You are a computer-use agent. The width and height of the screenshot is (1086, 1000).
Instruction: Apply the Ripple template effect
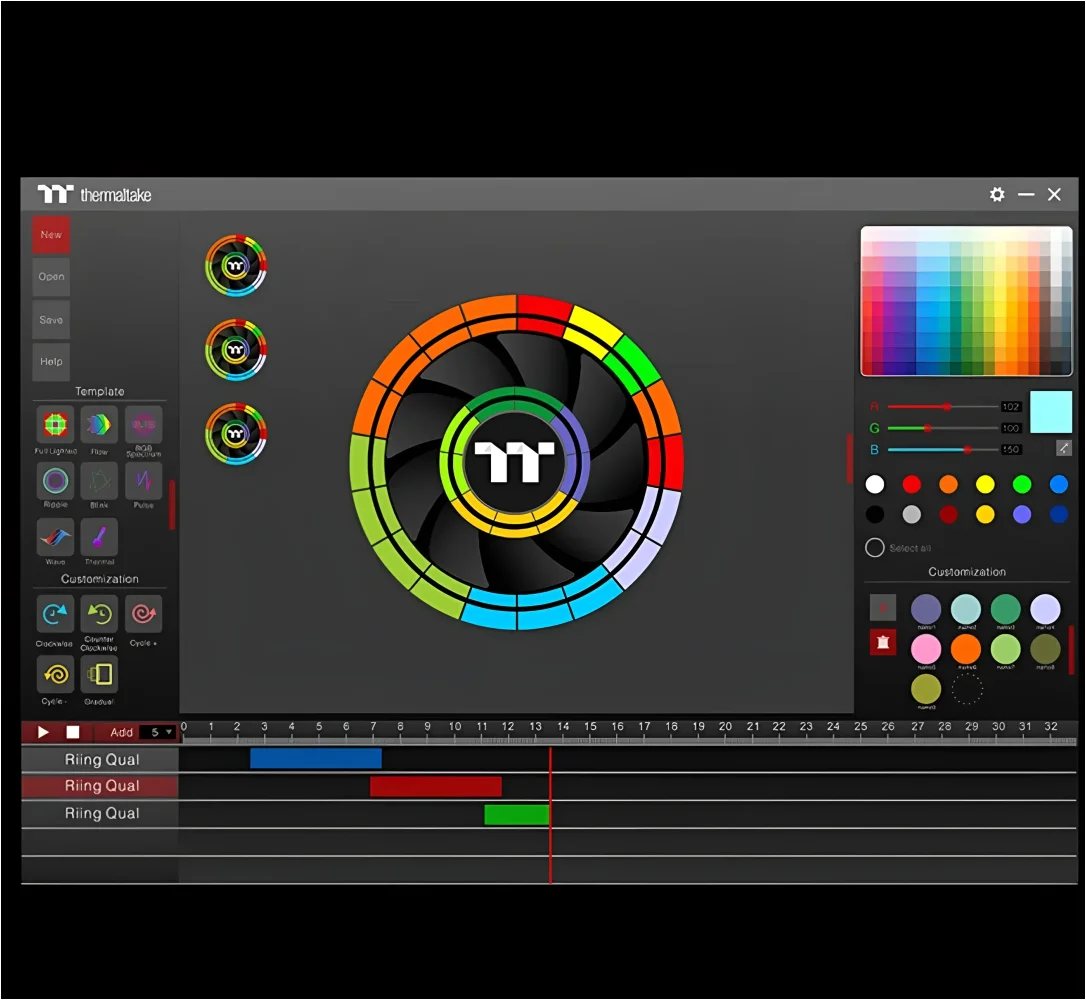pyautogui.click(x=55, y=480)
